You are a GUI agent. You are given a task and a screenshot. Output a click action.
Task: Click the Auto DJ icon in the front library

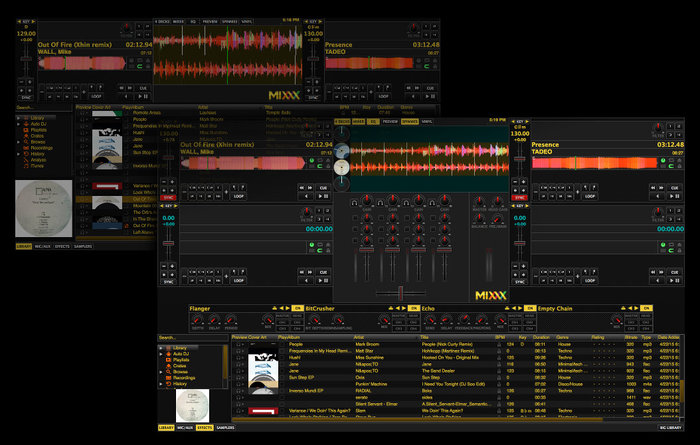168,354
